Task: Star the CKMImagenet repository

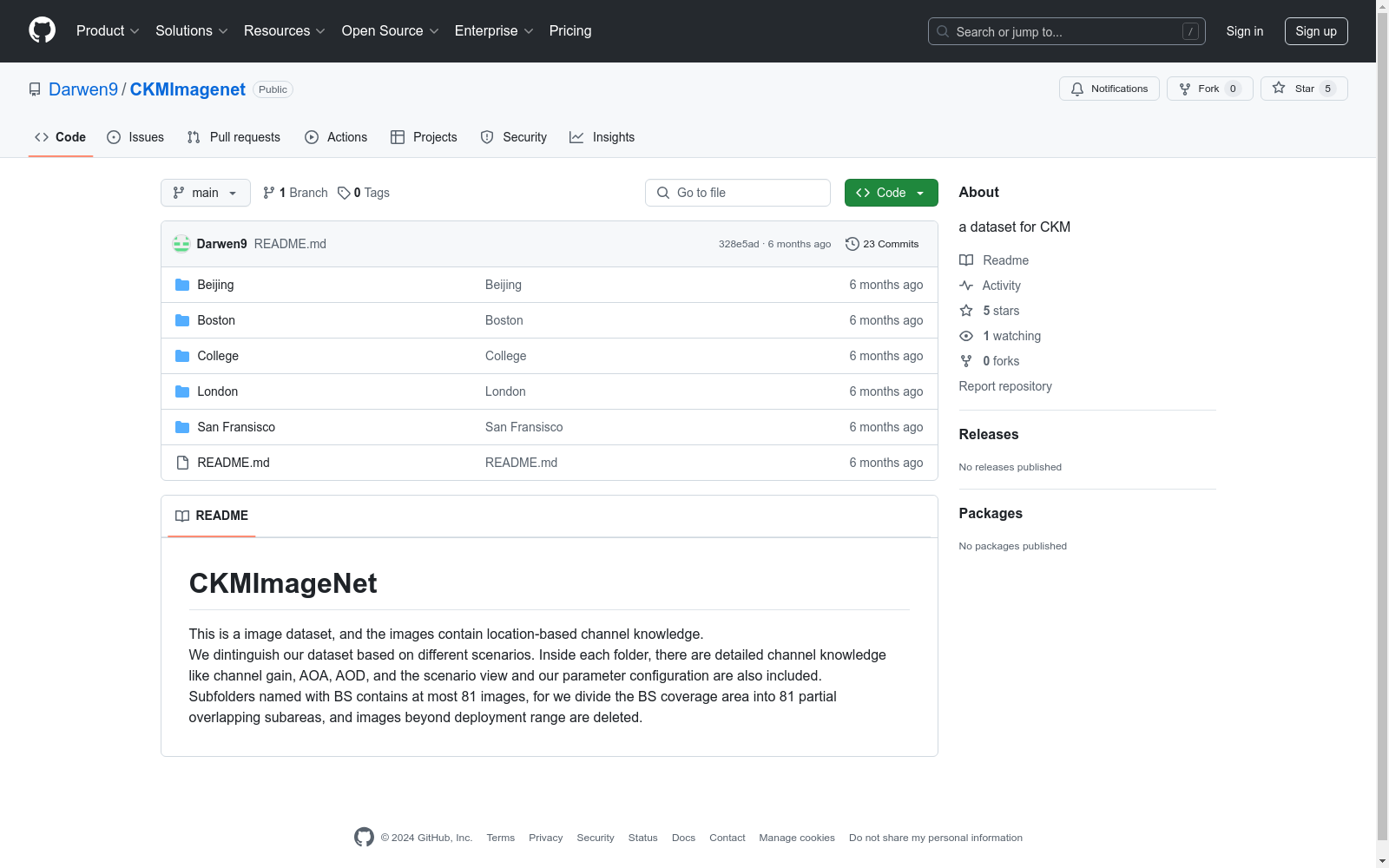Action: 1304,89
